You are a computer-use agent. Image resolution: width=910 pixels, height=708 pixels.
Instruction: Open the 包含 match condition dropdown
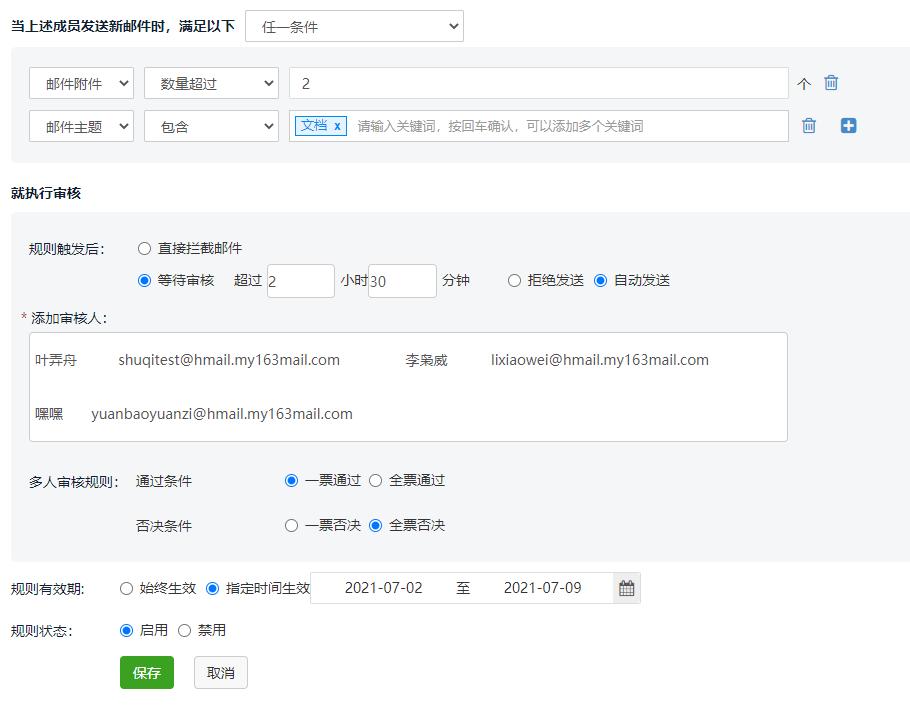pyautogui.click(x=210, y=126)
